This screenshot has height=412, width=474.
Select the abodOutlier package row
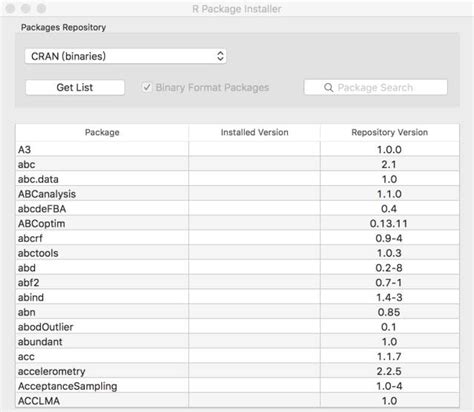click(x=237, y=327)
